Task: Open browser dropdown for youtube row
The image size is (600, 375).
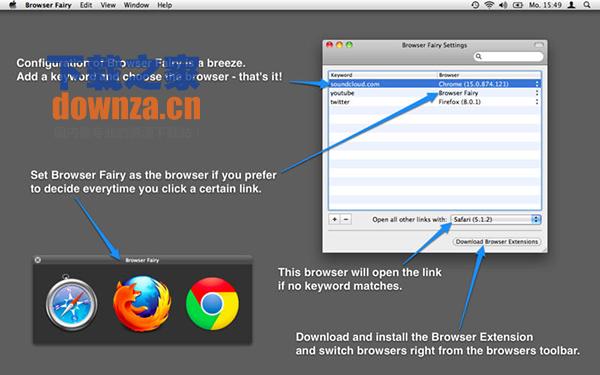Action: pos(537,93)
